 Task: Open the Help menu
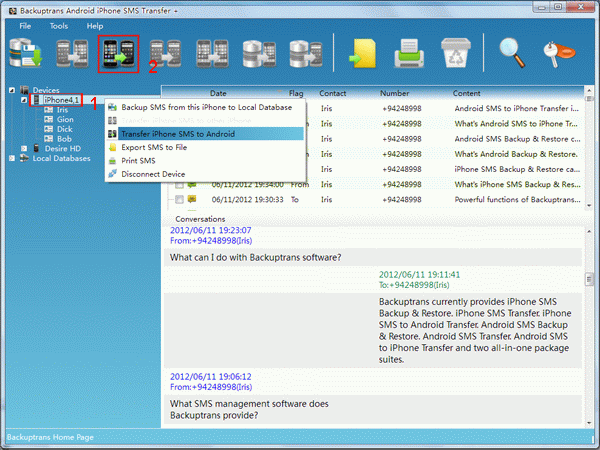(95, 26)
